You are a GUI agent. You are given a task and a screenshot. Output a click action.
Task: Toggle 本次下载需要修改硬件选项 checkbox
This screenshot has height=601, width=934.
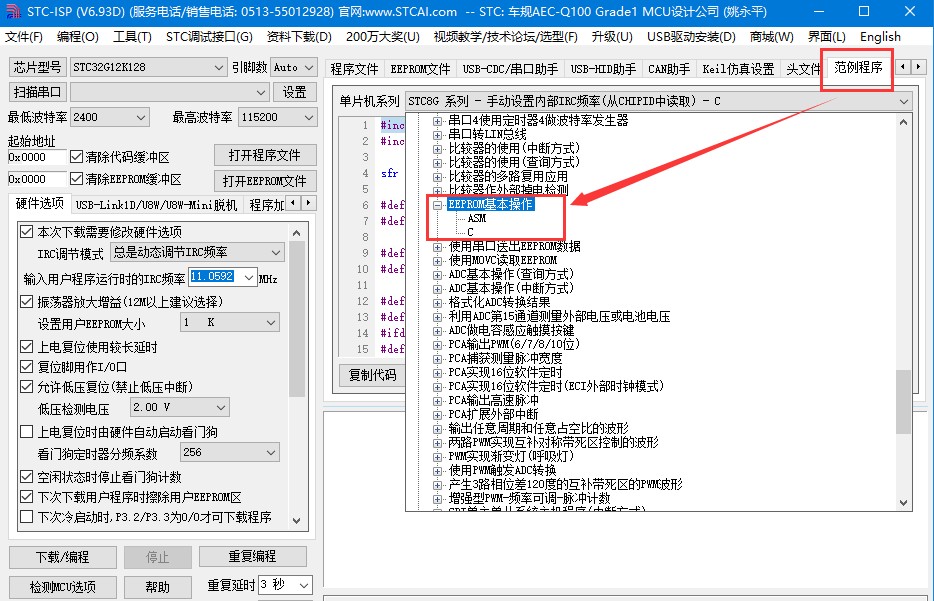point(27,231)
